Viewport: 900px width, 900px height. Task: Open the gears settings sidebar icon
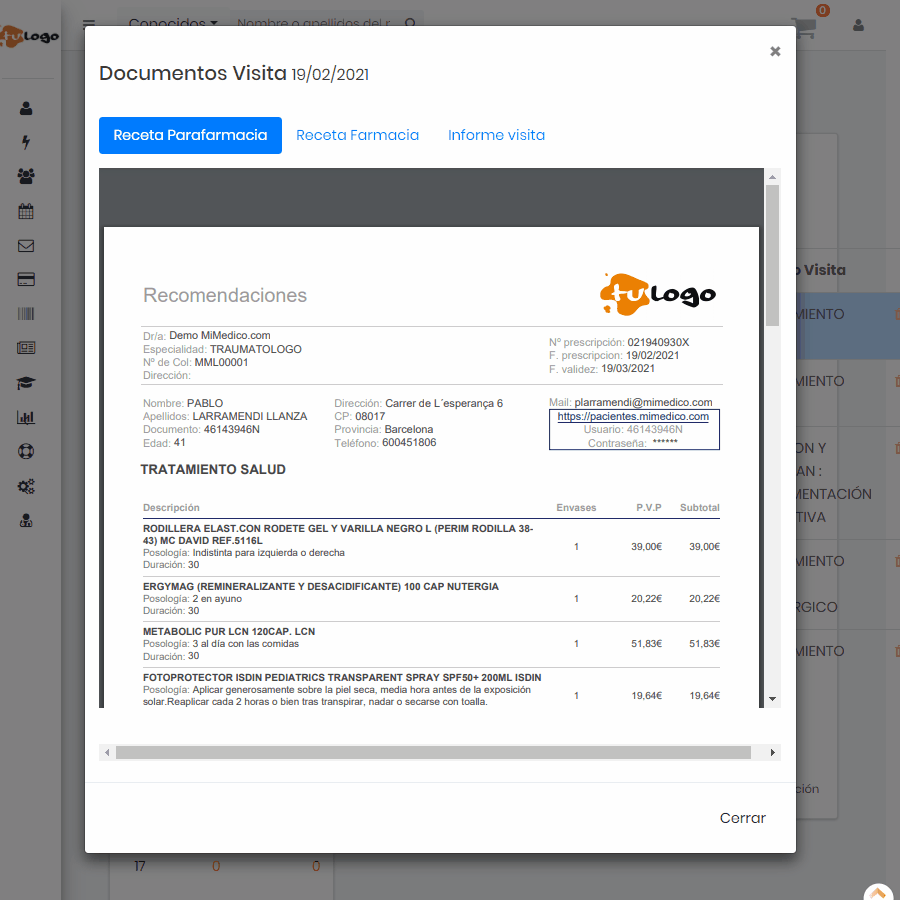click(26, 487)
